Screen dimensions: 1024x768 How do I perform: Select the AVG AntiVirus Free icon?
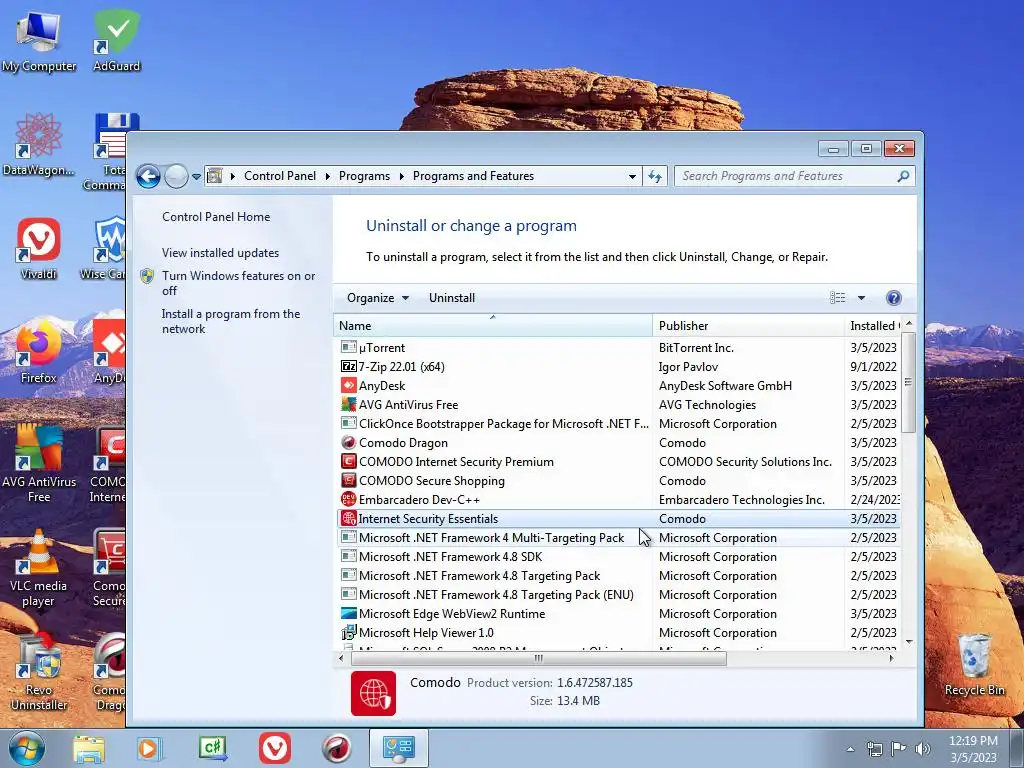(349, 404)
